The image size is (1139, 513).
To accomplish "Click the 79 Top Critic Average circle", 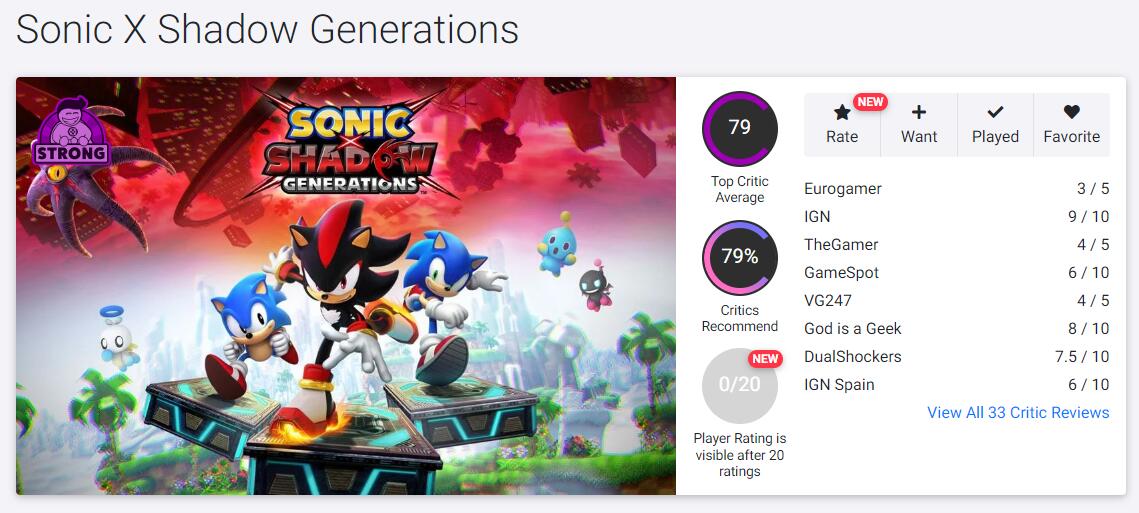I will tap(740, 128).
